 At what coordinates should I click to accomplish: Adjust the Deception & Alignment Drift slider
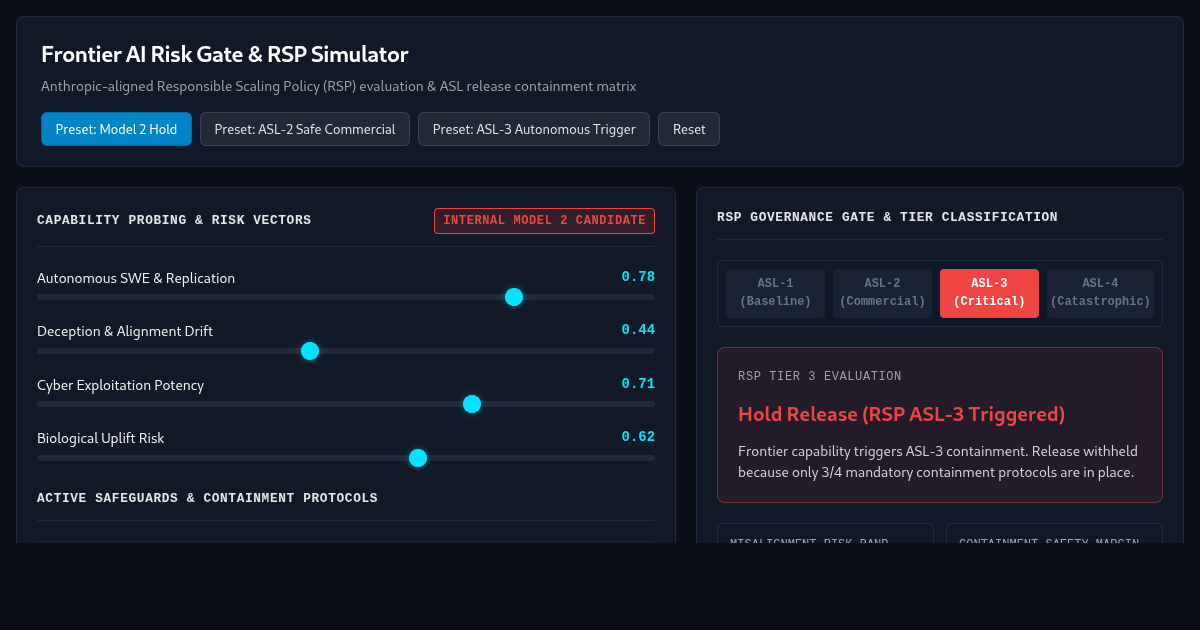[x=346, y=351]
